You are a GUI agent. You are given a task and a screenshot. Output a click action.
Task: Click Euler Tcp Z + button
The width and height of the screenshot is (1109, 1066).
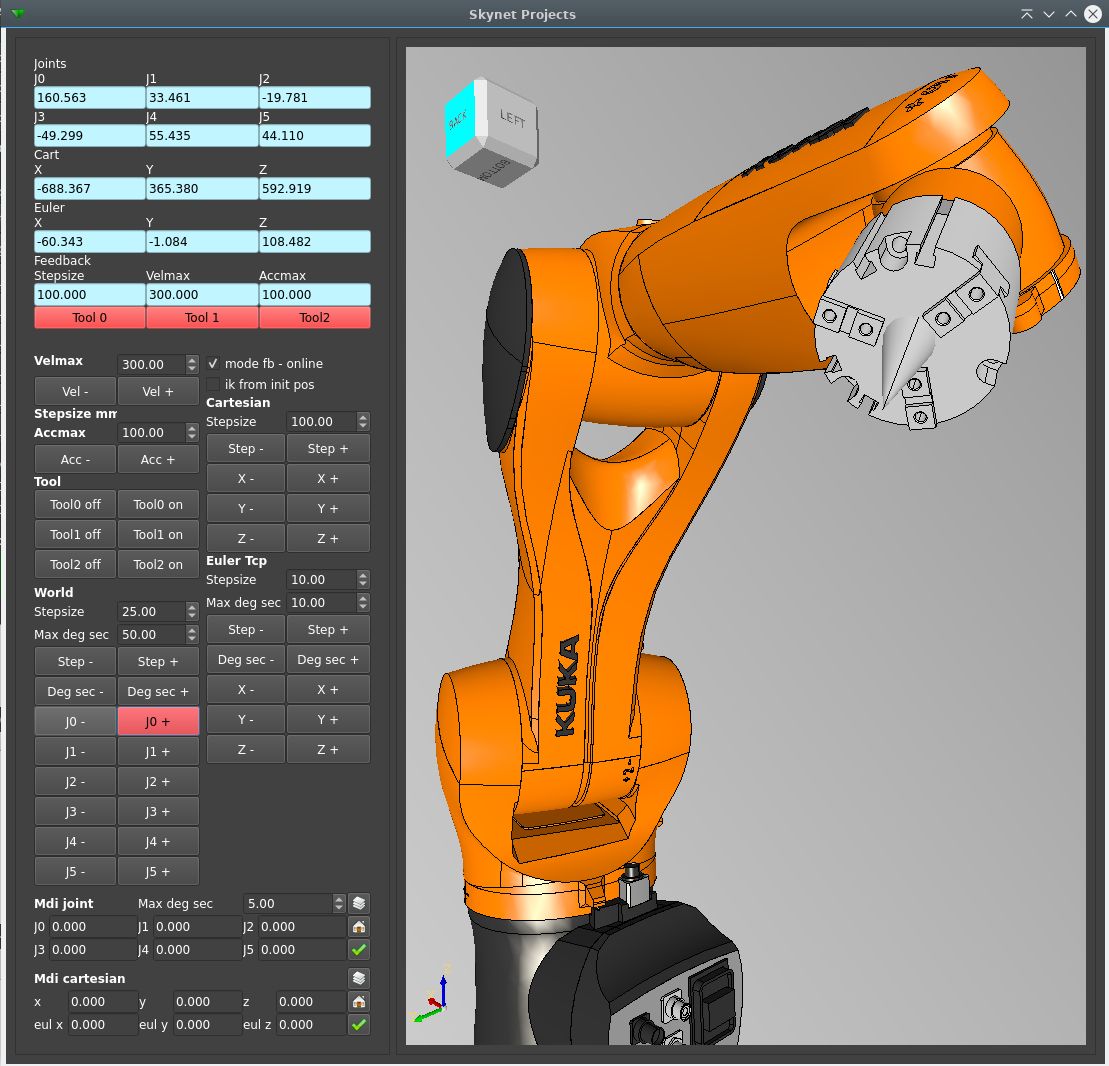pos(327,749)
